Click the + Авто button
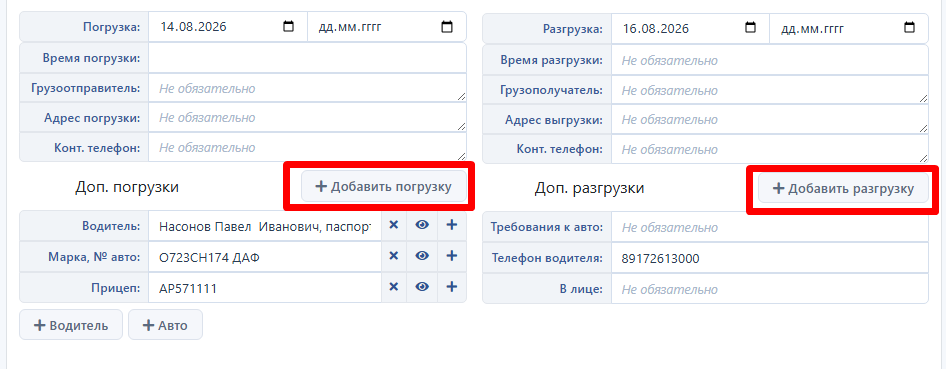The image size is (946, 369). (x=165, y=325)
